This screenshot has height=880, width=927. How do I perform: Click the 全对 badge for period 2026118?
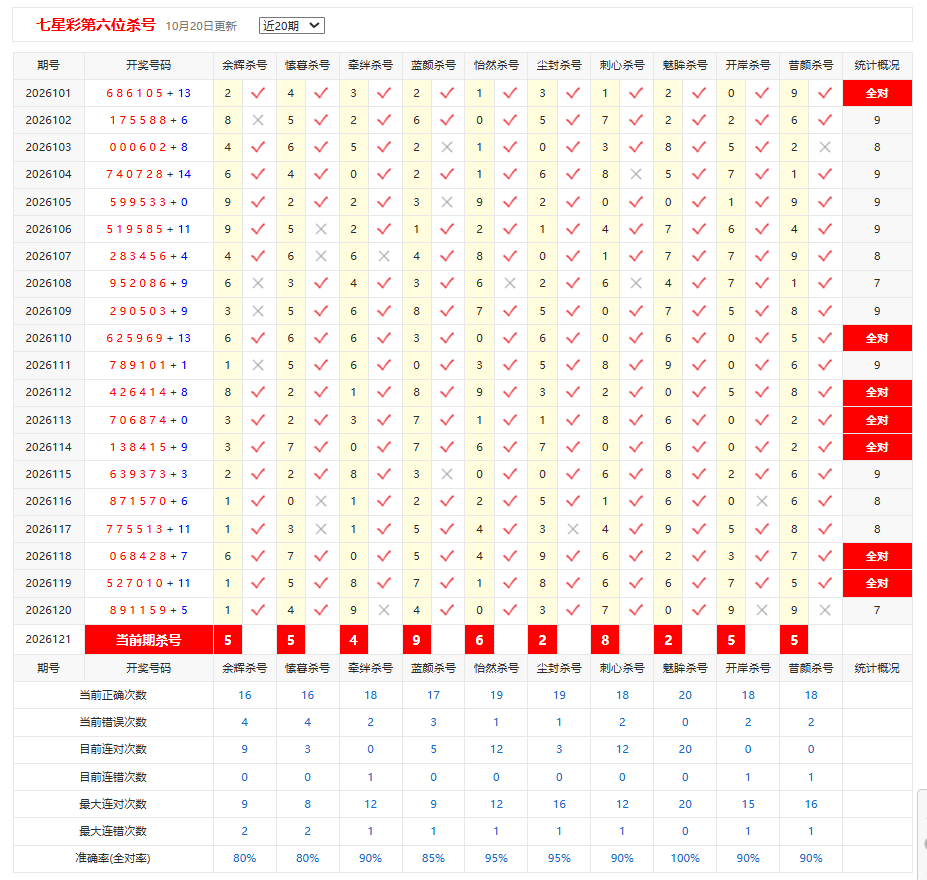[x=877, y=556]
